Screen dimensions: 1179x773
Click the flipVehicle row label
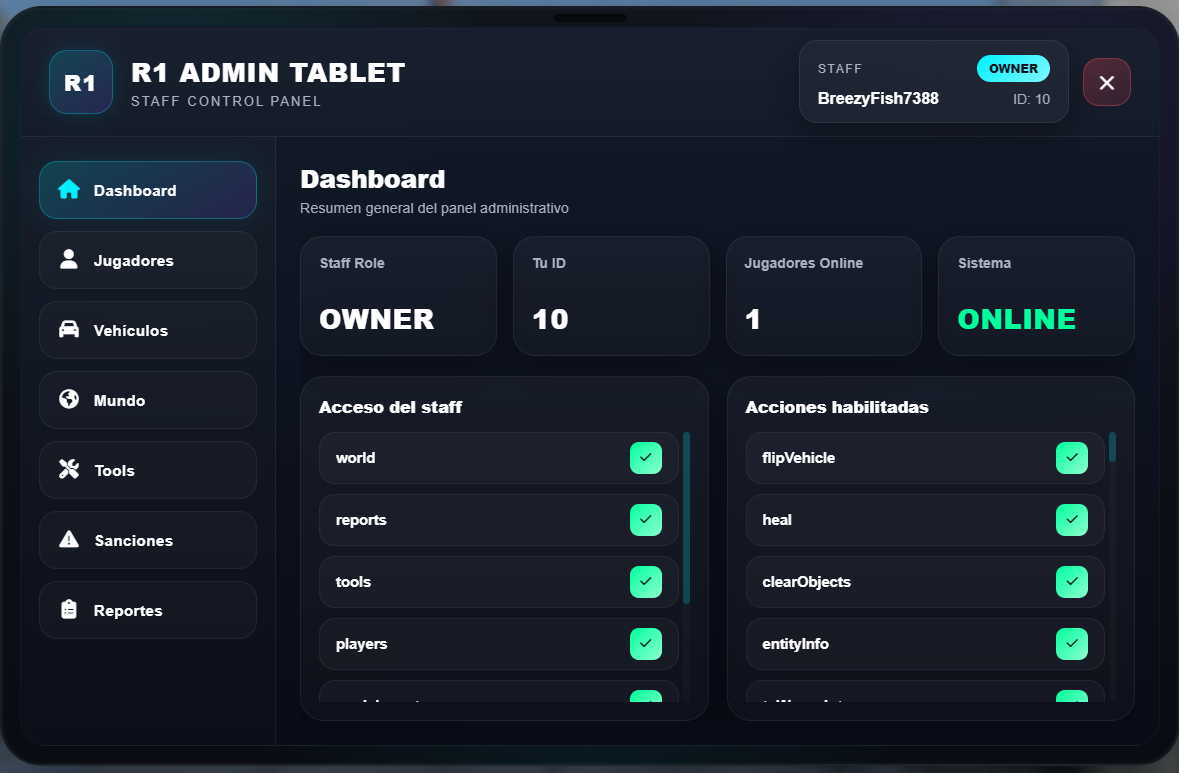[x=799, y=458]
